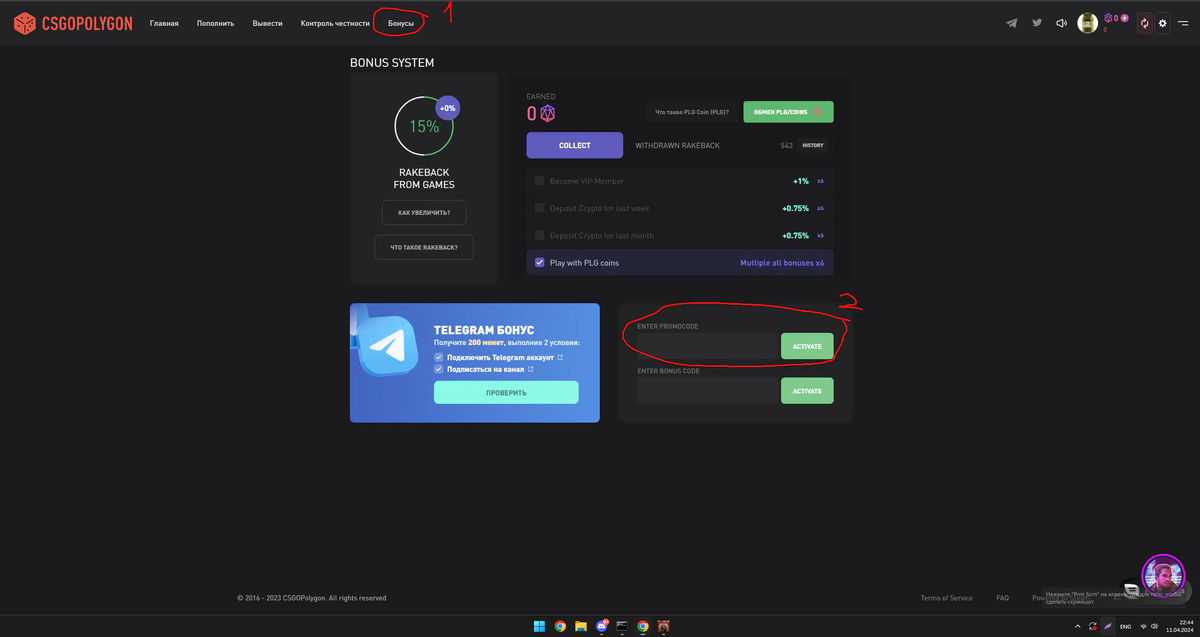Uncheck Play with PLG coins
1200x637 pixels.
click(x=539, y=263)
